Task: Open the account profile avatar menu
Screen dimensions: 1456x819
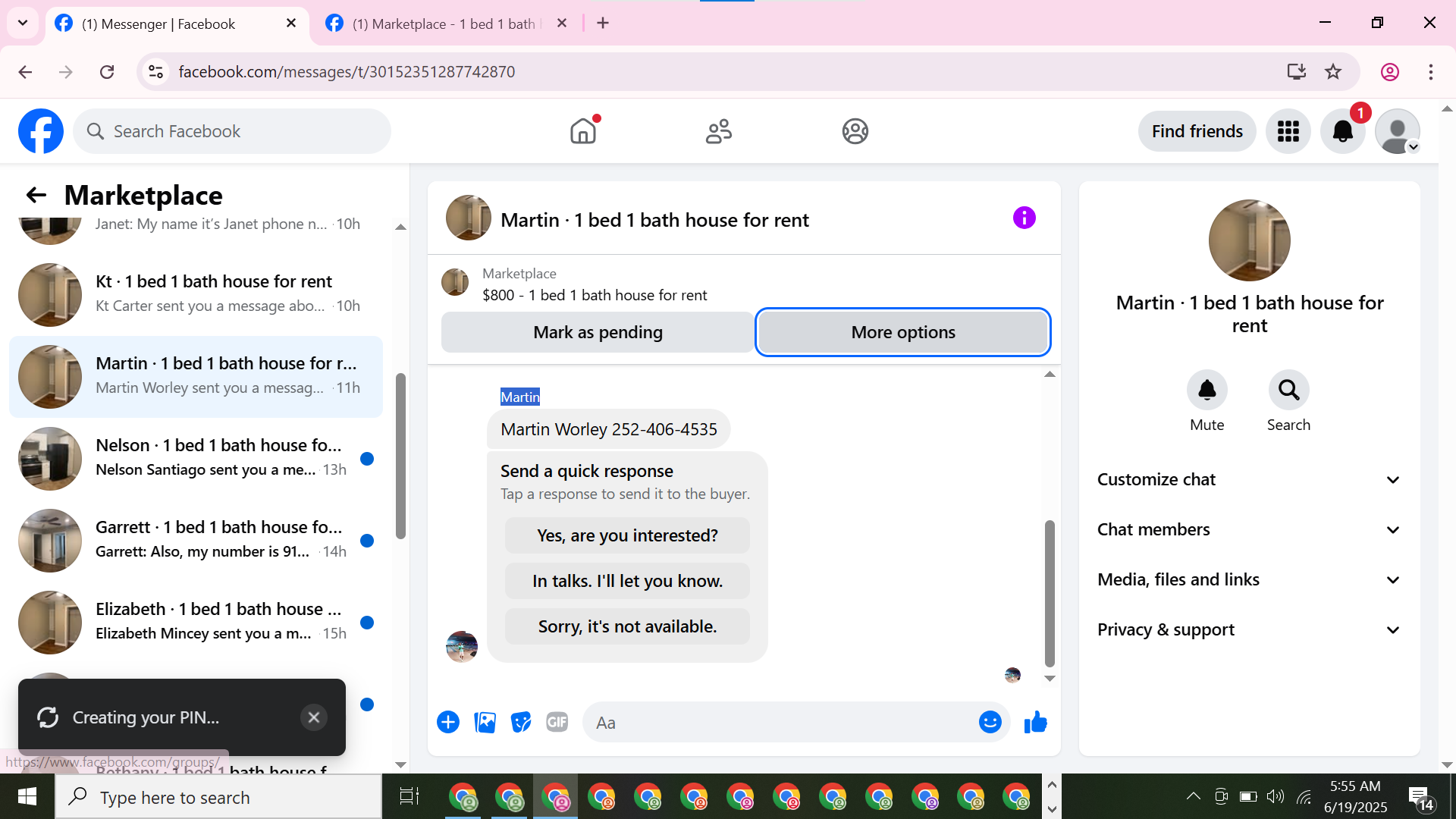Action: [x=1398, y=131]
